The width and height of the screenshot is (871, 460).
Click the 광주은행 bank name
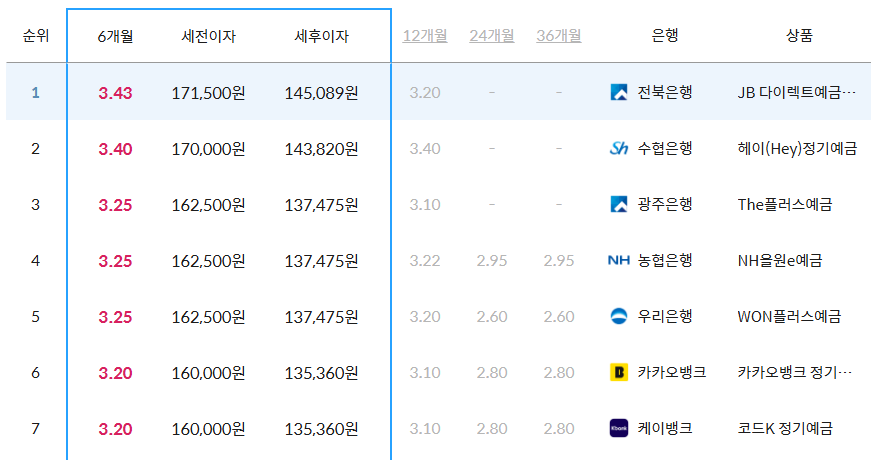pos(664,204)
